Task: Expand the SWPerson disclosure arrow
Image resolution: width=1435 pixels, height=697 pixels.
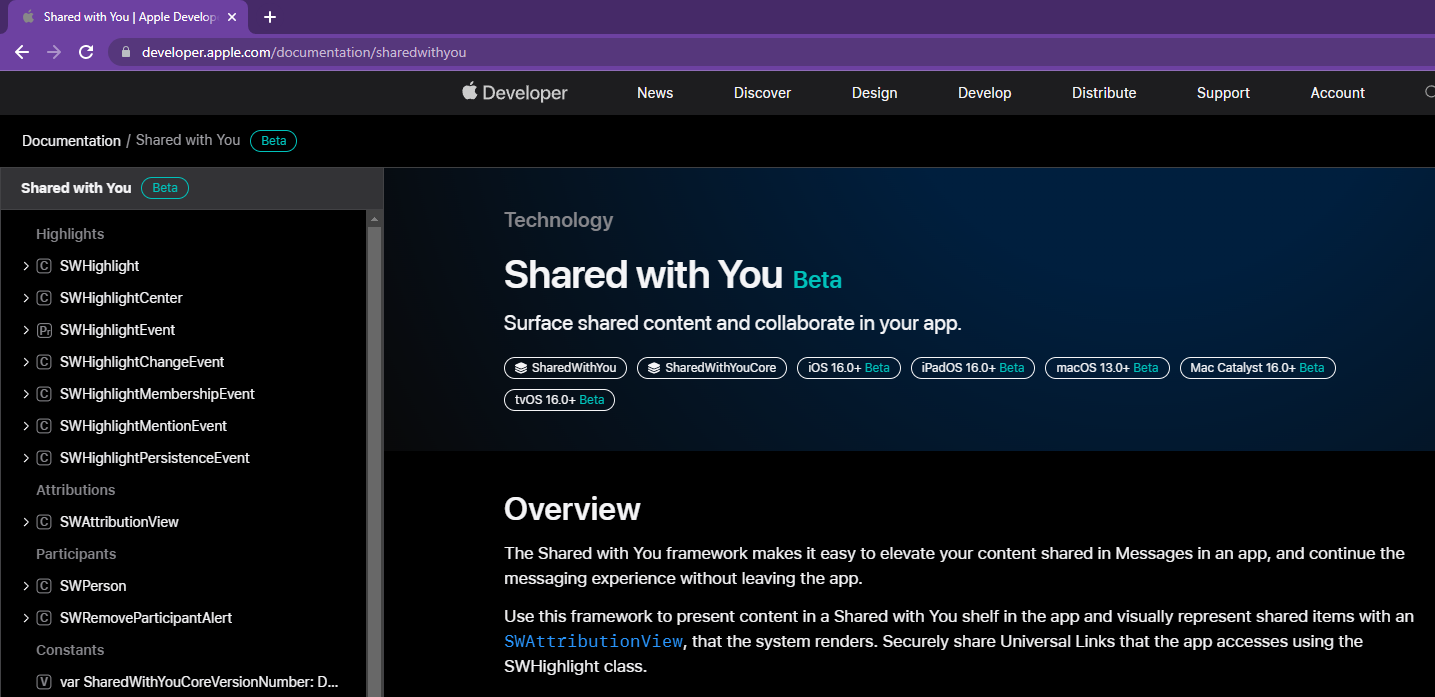Action: [x=26, y=586]
